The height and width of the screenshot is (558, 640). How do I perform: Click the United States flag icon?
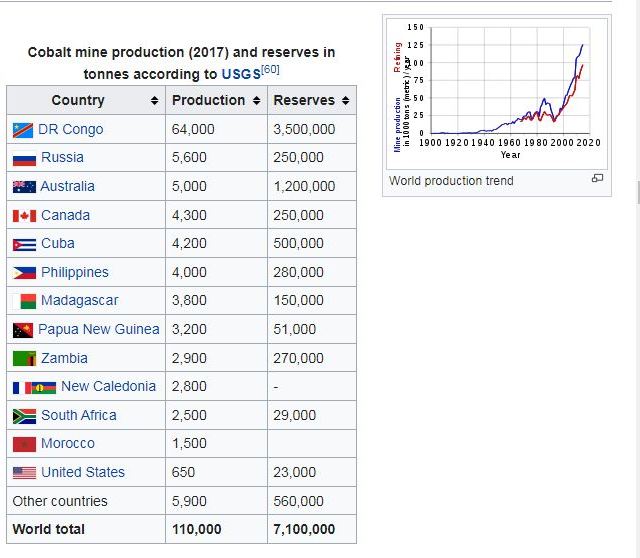24,473
